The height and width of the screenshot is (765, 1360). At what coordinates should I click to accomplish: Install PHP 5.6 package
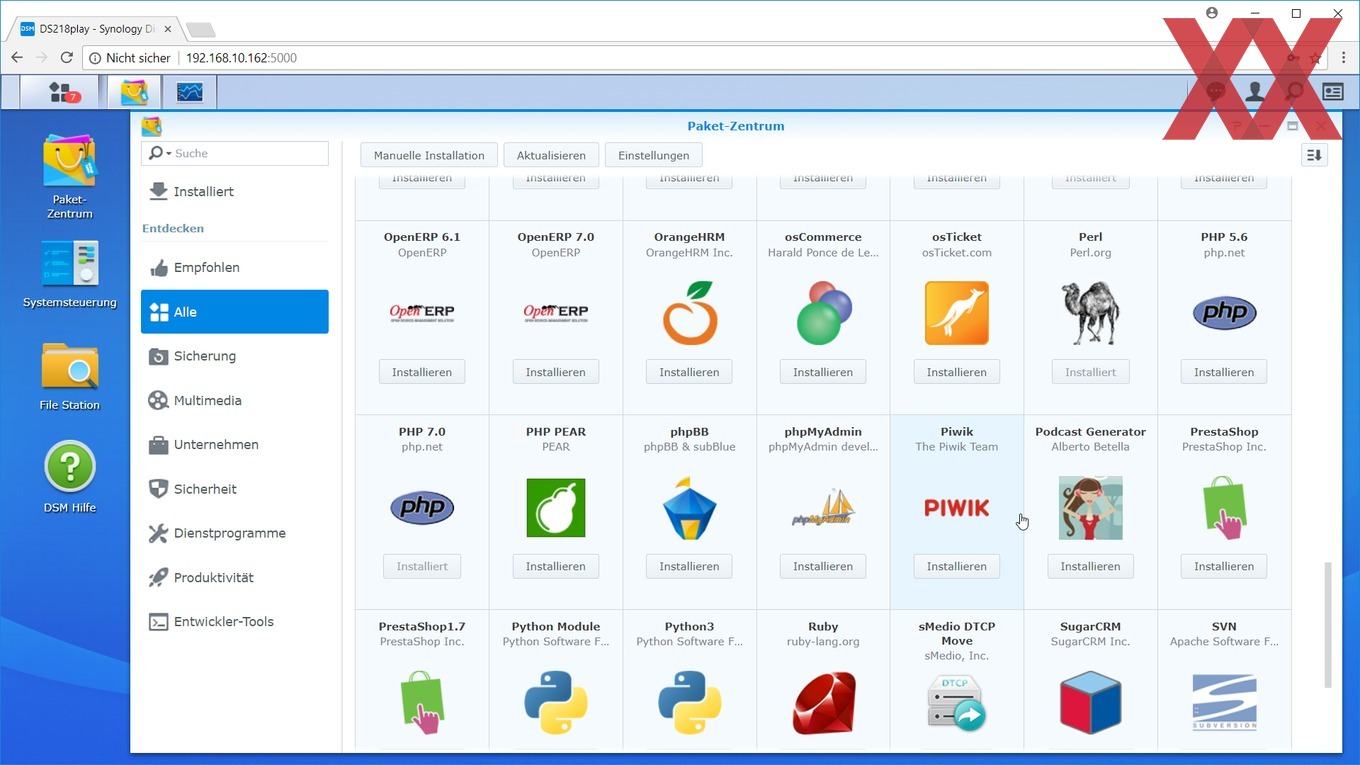[x=1224, y=372]
